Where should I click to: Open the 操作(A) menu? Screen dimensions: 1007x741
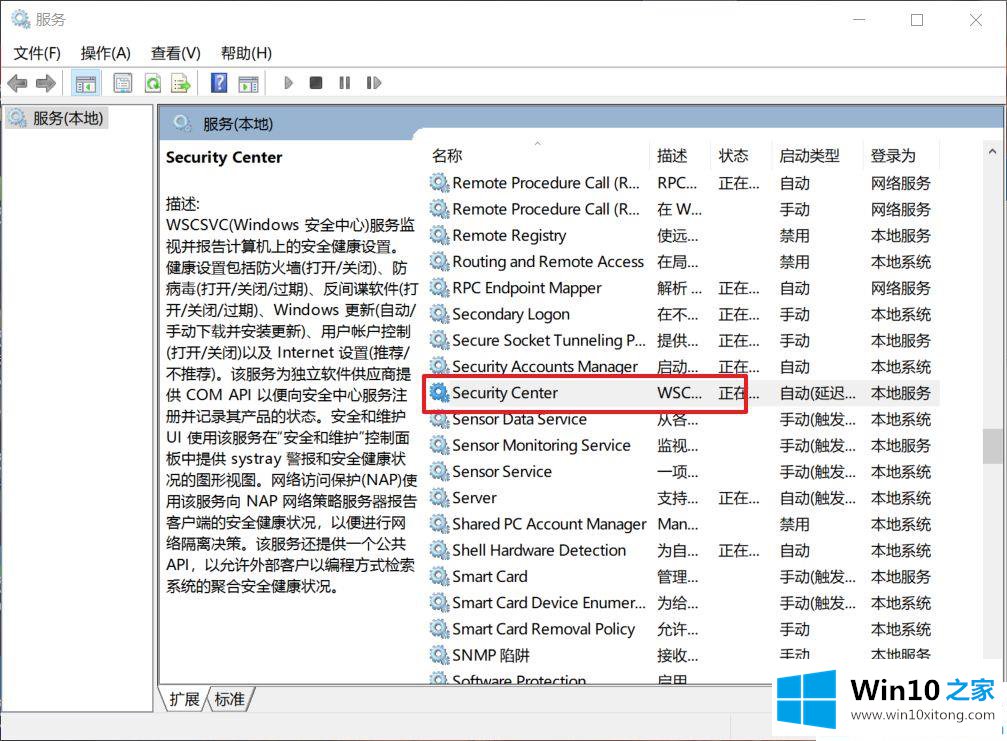(105, 53)
